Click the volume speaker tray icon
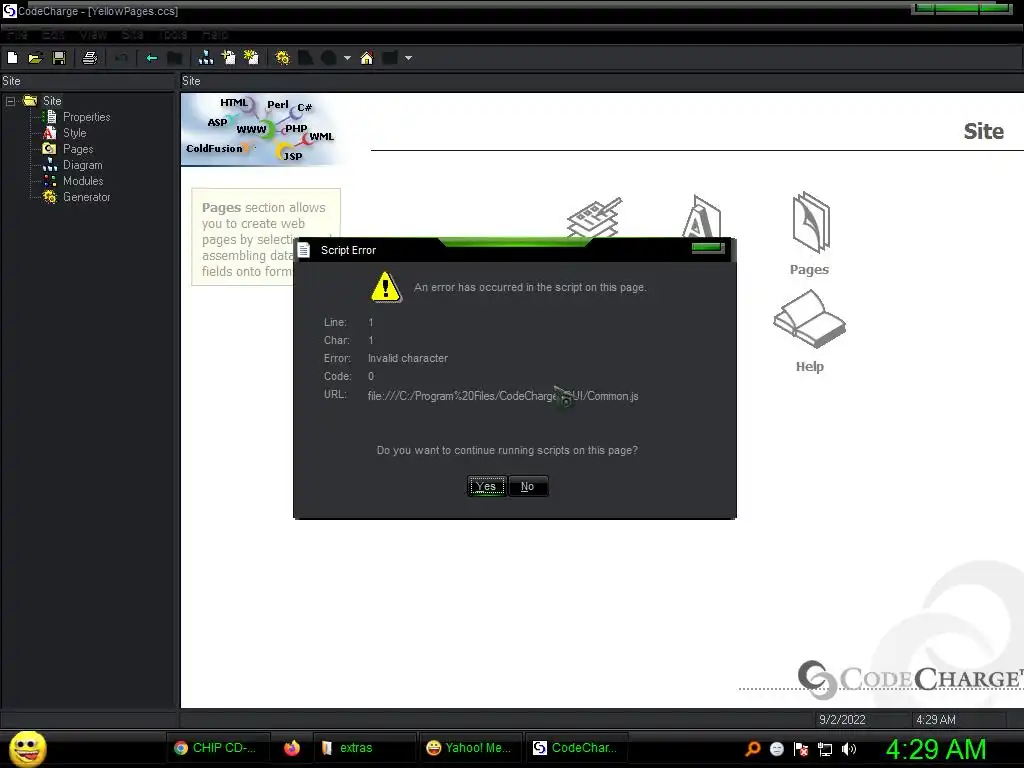 849,749
